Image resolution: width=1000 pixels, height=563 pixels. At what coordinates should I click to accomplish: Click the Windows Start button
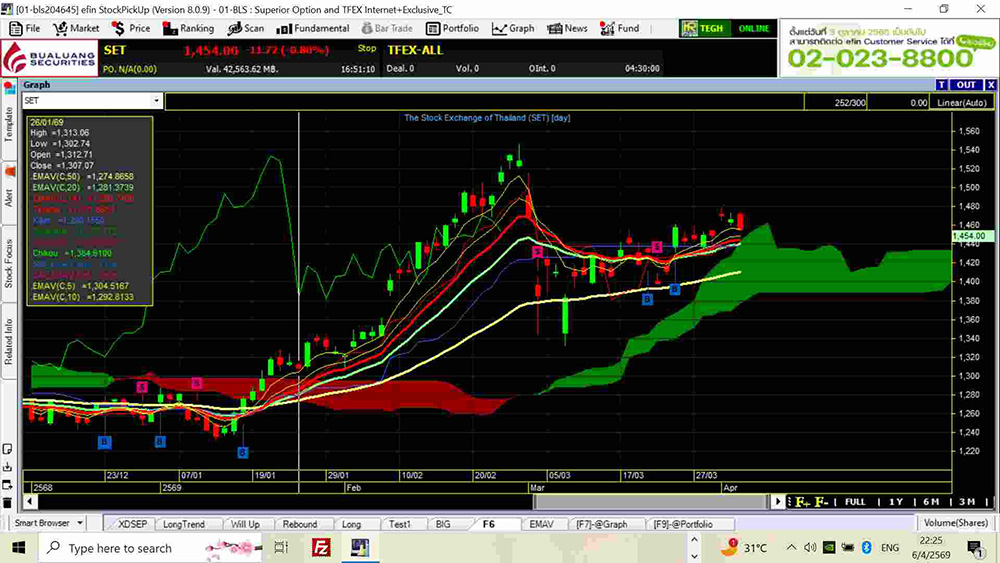click(18, 548)
